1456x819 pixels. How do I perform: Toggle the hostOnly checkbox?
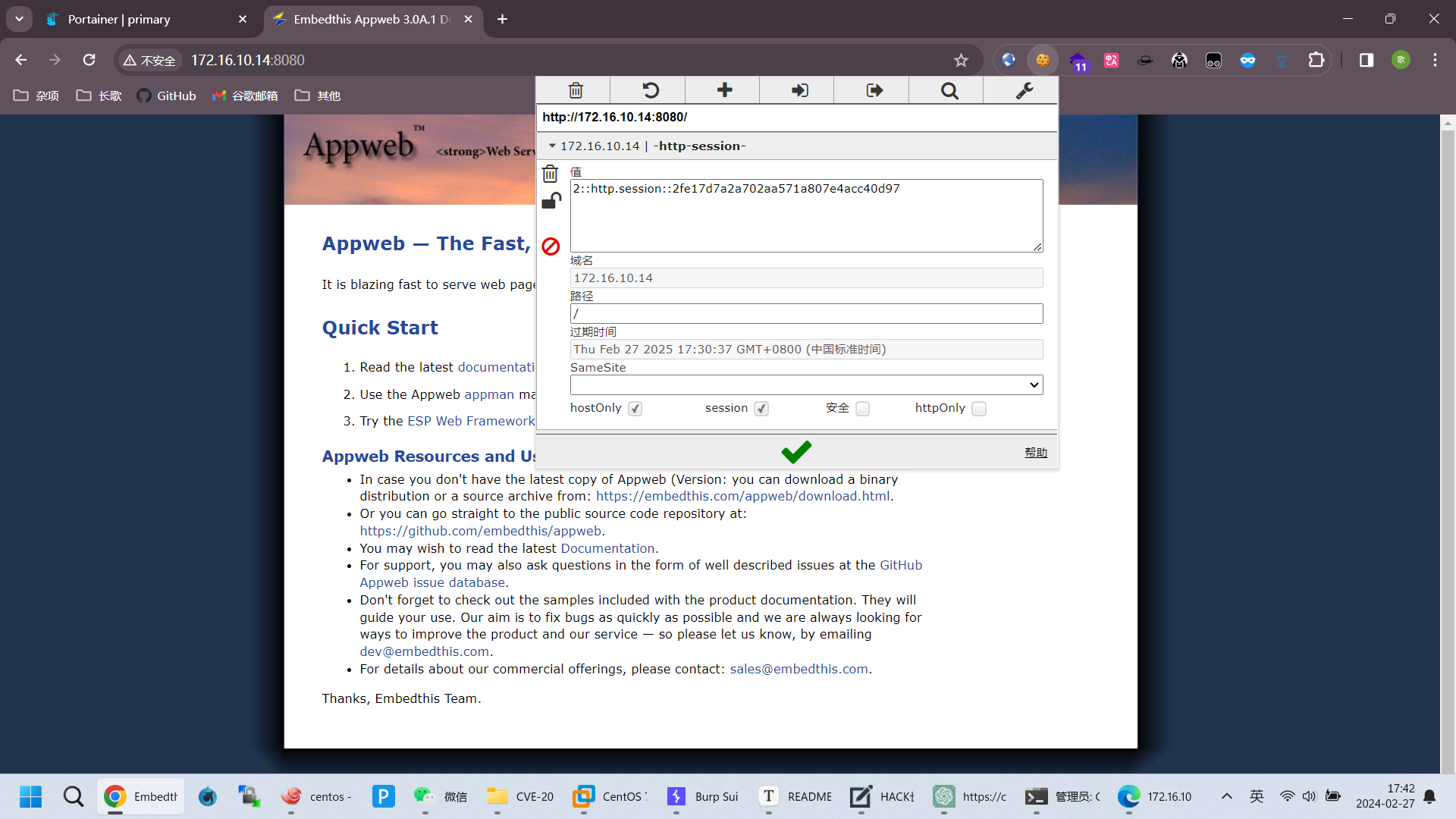coord(635,409)
